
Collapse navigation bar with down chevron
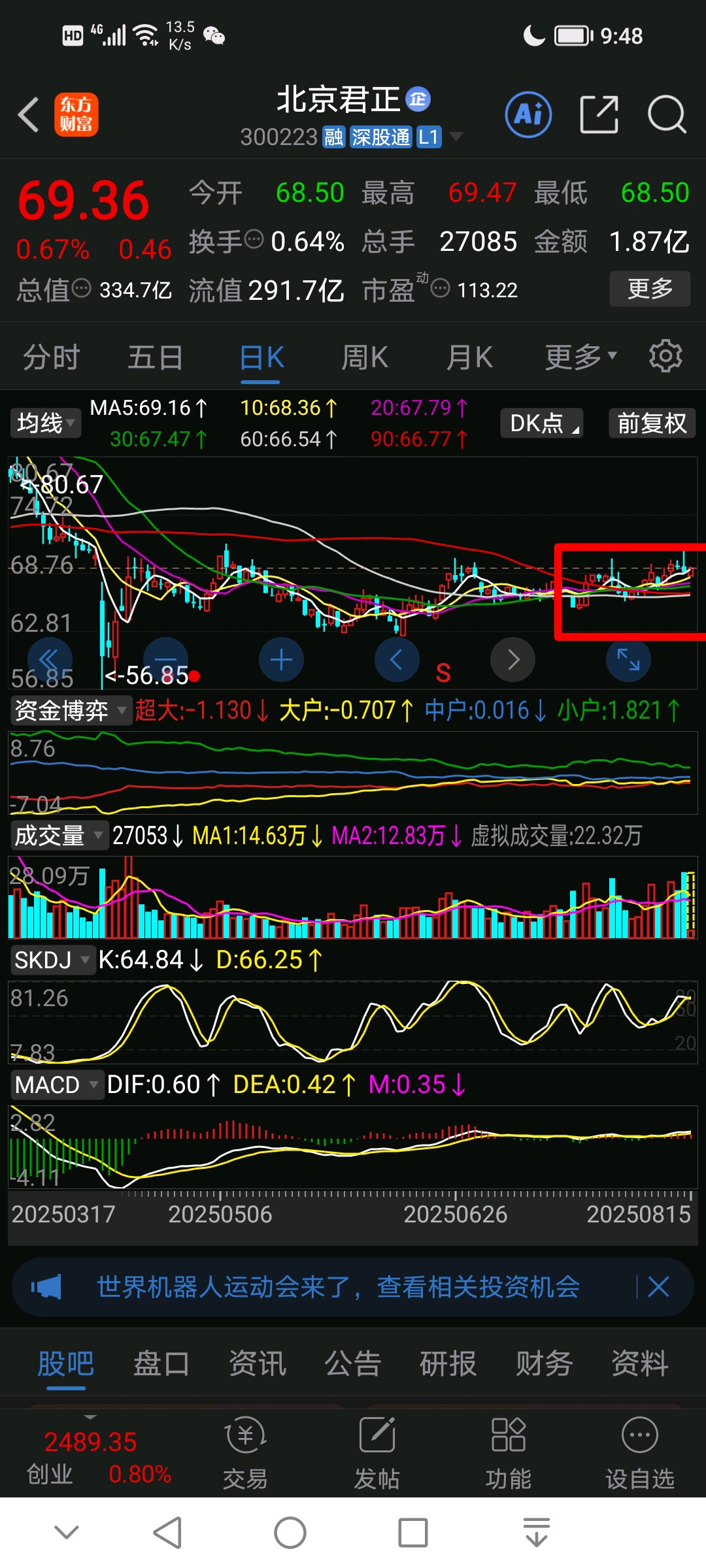click(67, 1532)
